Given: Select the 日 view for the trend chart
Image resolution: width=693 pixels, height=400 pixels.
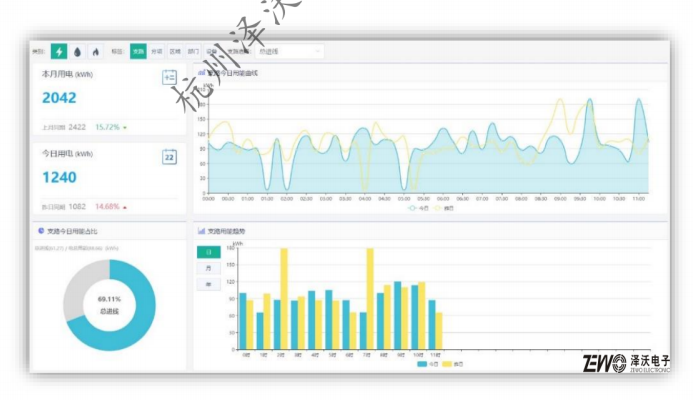Looking at the screenshot, I should tap(209, 252).
